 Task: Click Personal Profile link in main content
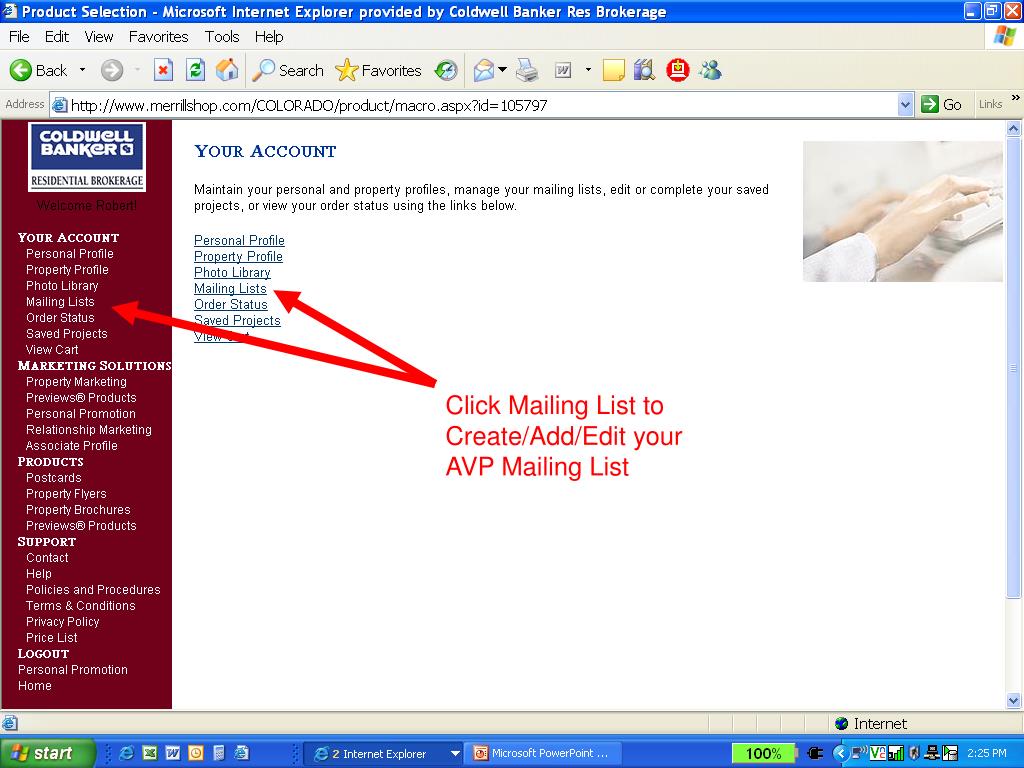pyautogui.click(x=239, y=240)
